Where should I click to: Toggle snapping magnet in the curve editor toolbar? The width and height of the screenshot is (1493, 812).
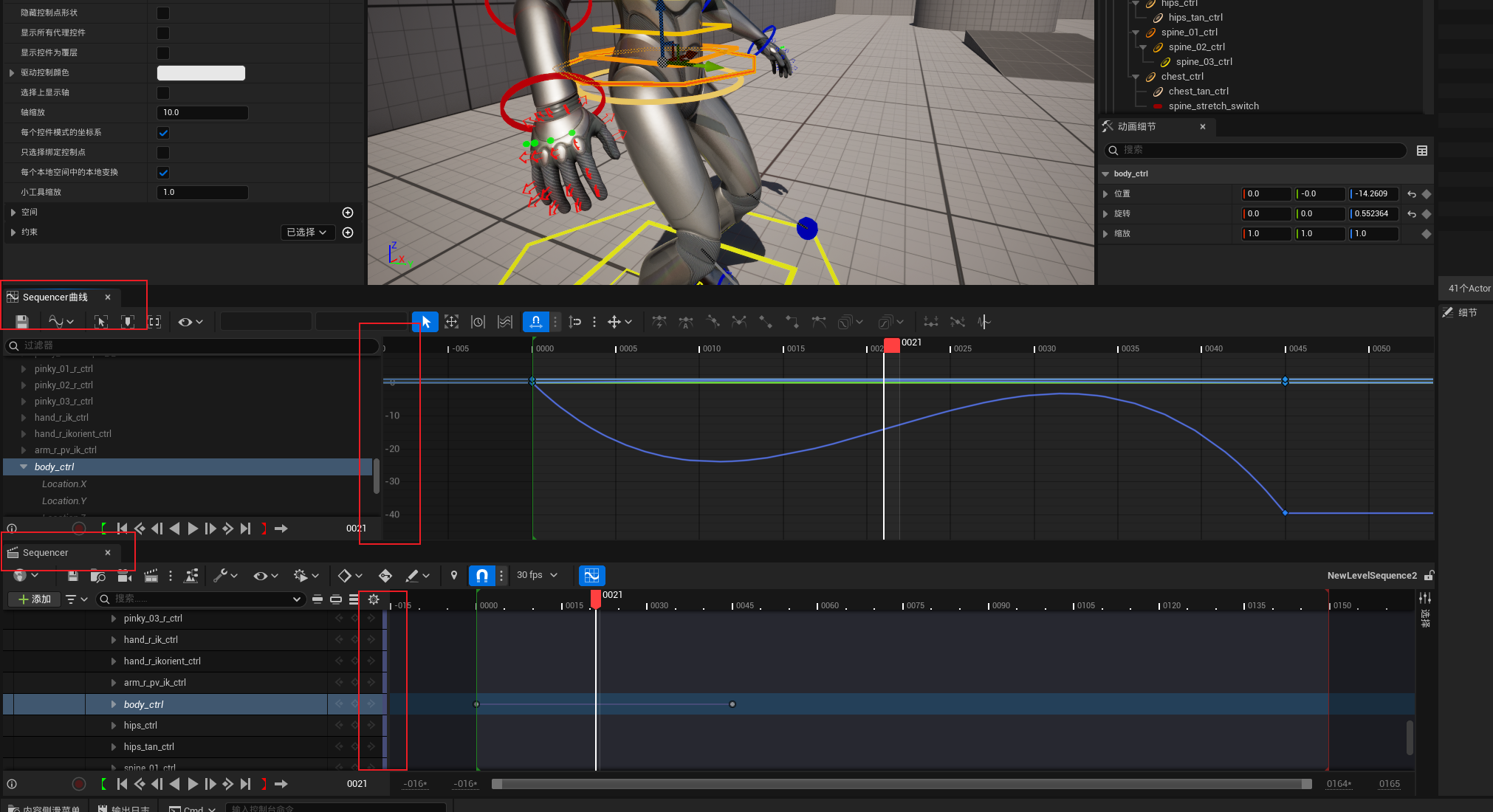click(x=535, y=322)
